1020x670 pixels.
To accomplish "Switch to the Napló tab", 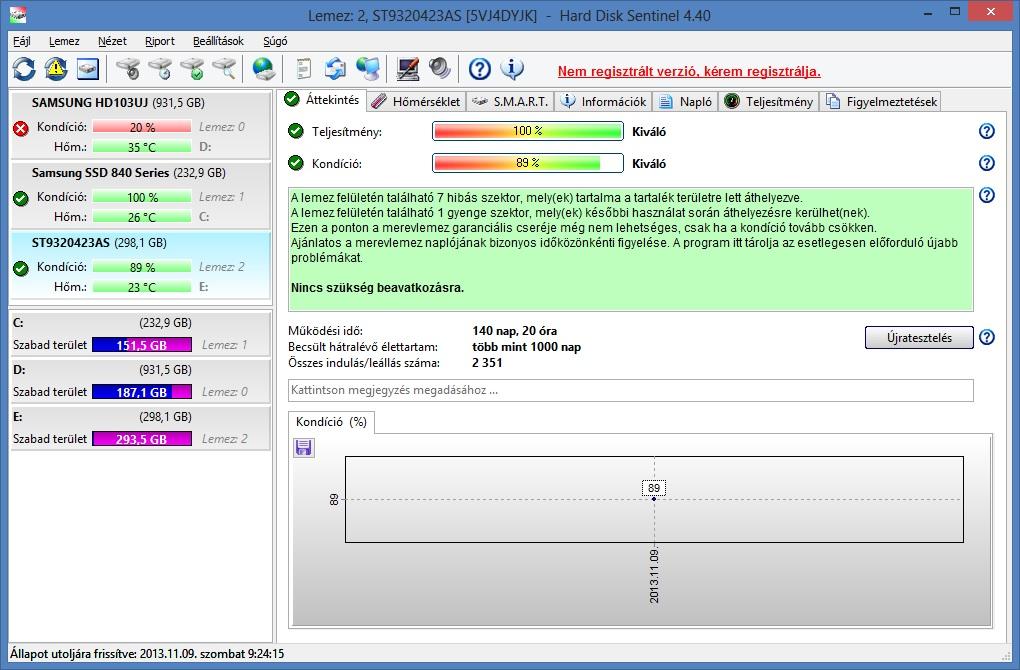I will 686,101.
